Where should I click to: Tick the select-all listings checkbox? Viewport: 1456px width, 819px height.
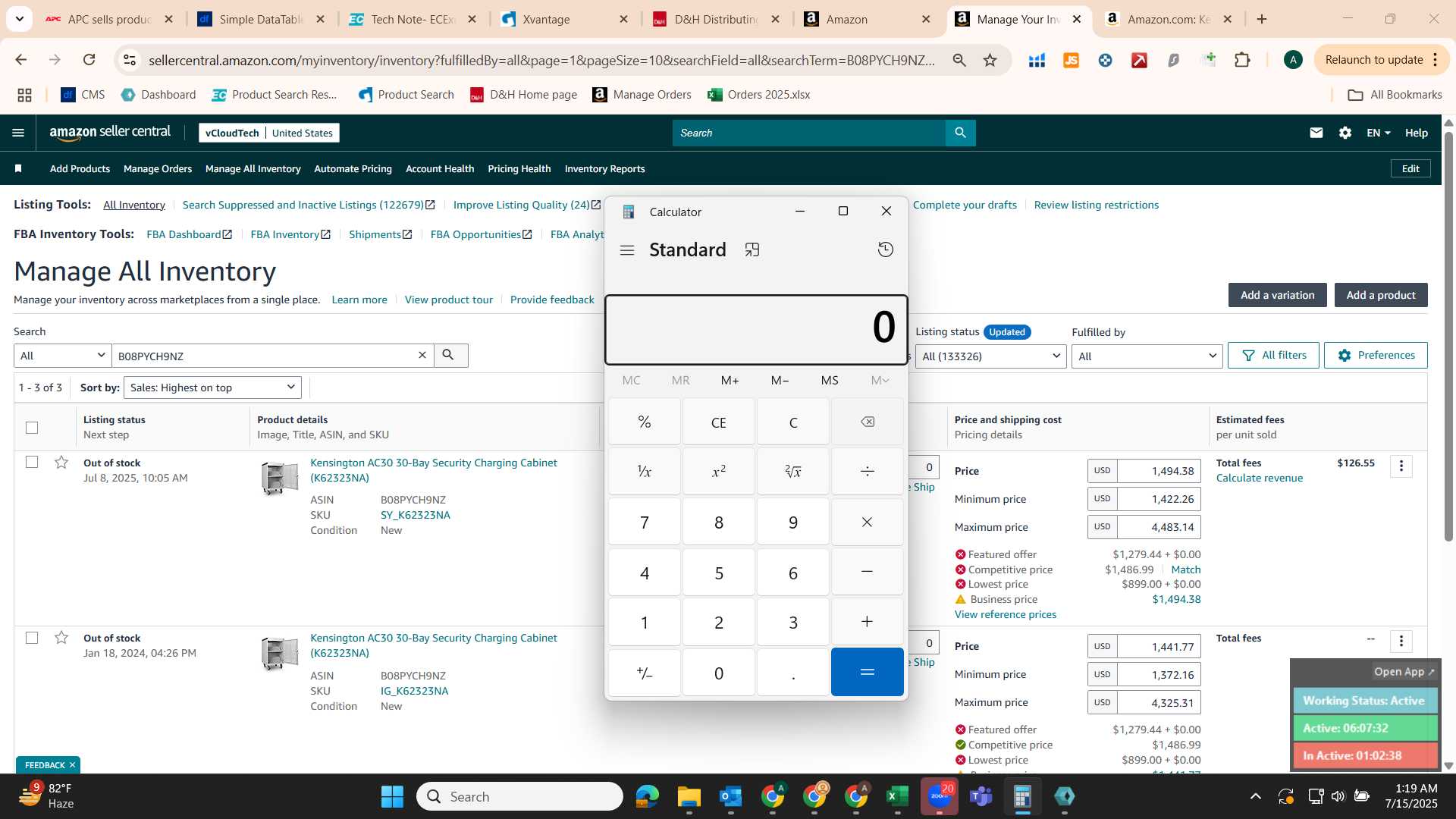pos(32,428)
